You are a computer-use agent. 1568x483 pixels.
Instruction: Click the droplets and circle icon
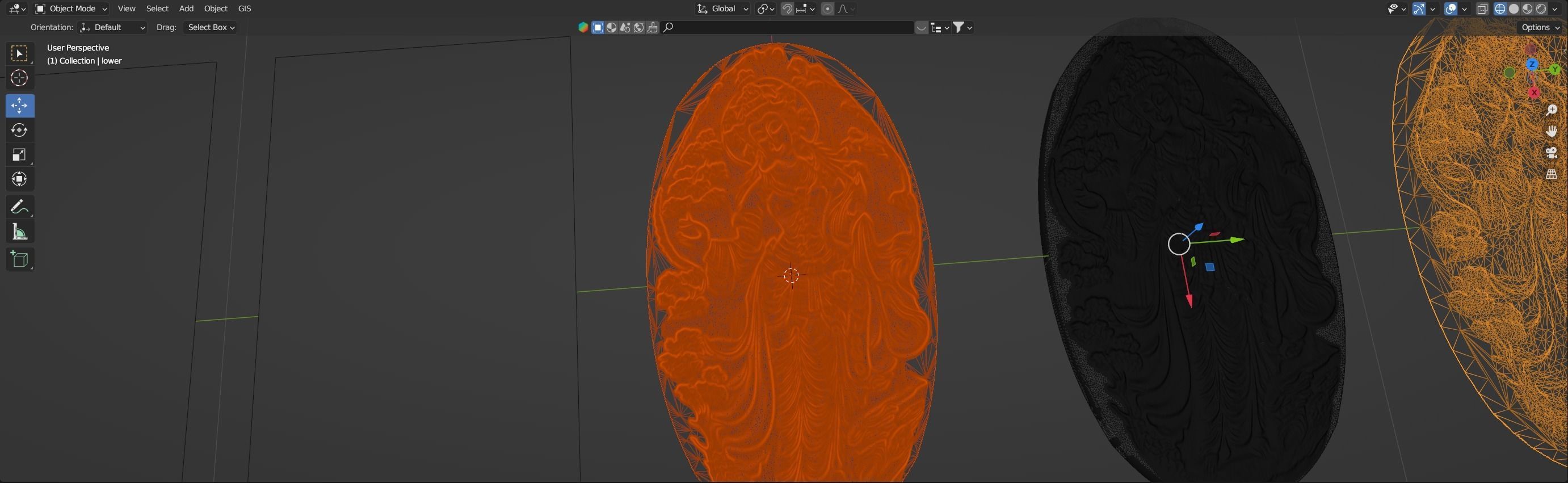coord(625,27)
